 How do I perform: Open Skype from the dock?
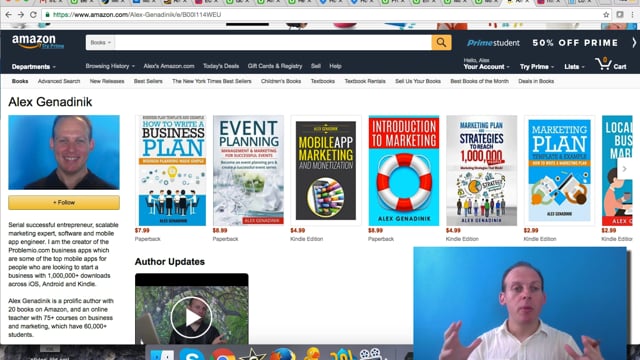(x=191, y=353)
